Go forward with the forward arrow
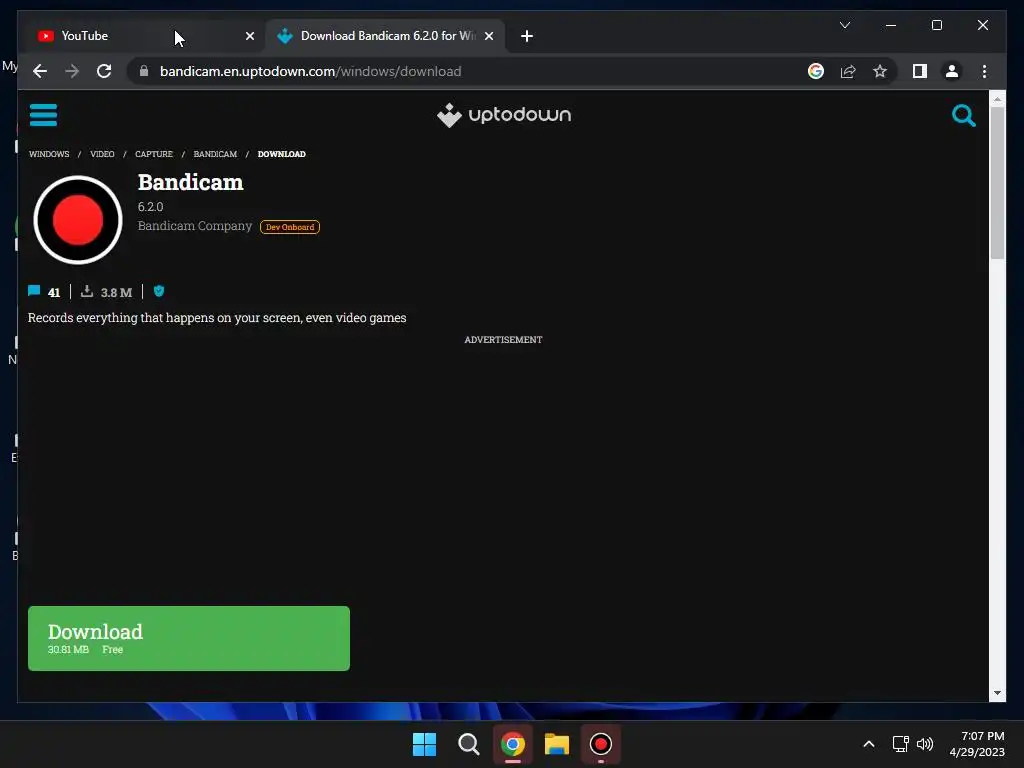Viewport: 1024px width, 768px height. click(x=72, y=71)
